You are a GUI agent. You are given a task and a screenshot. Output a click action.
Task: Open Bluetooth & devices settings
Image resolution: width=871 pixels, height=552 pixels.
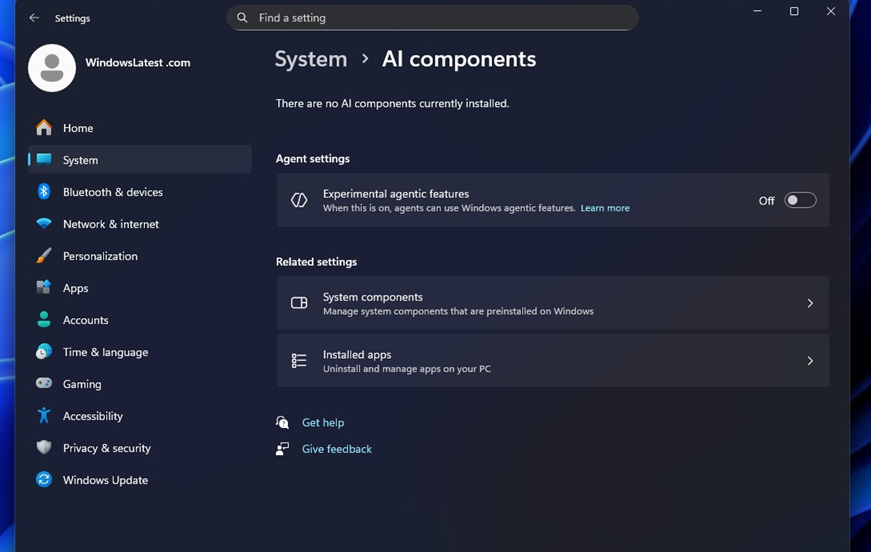[x=139, y=192]
